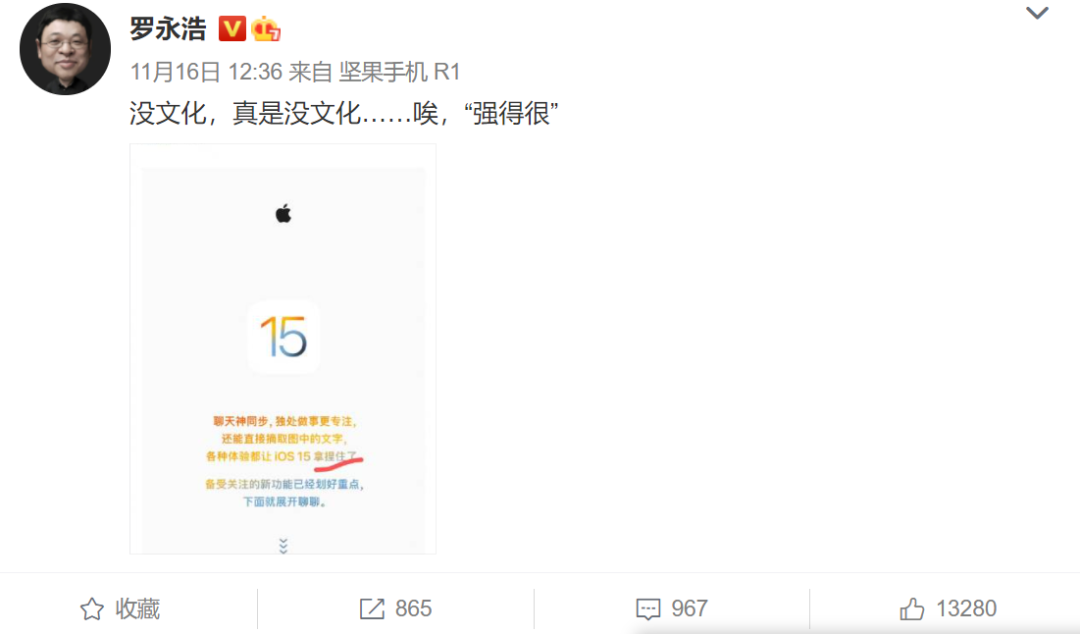Enlarge the iOS 15 post image
1080x634 pixels.
click(283, 349)
